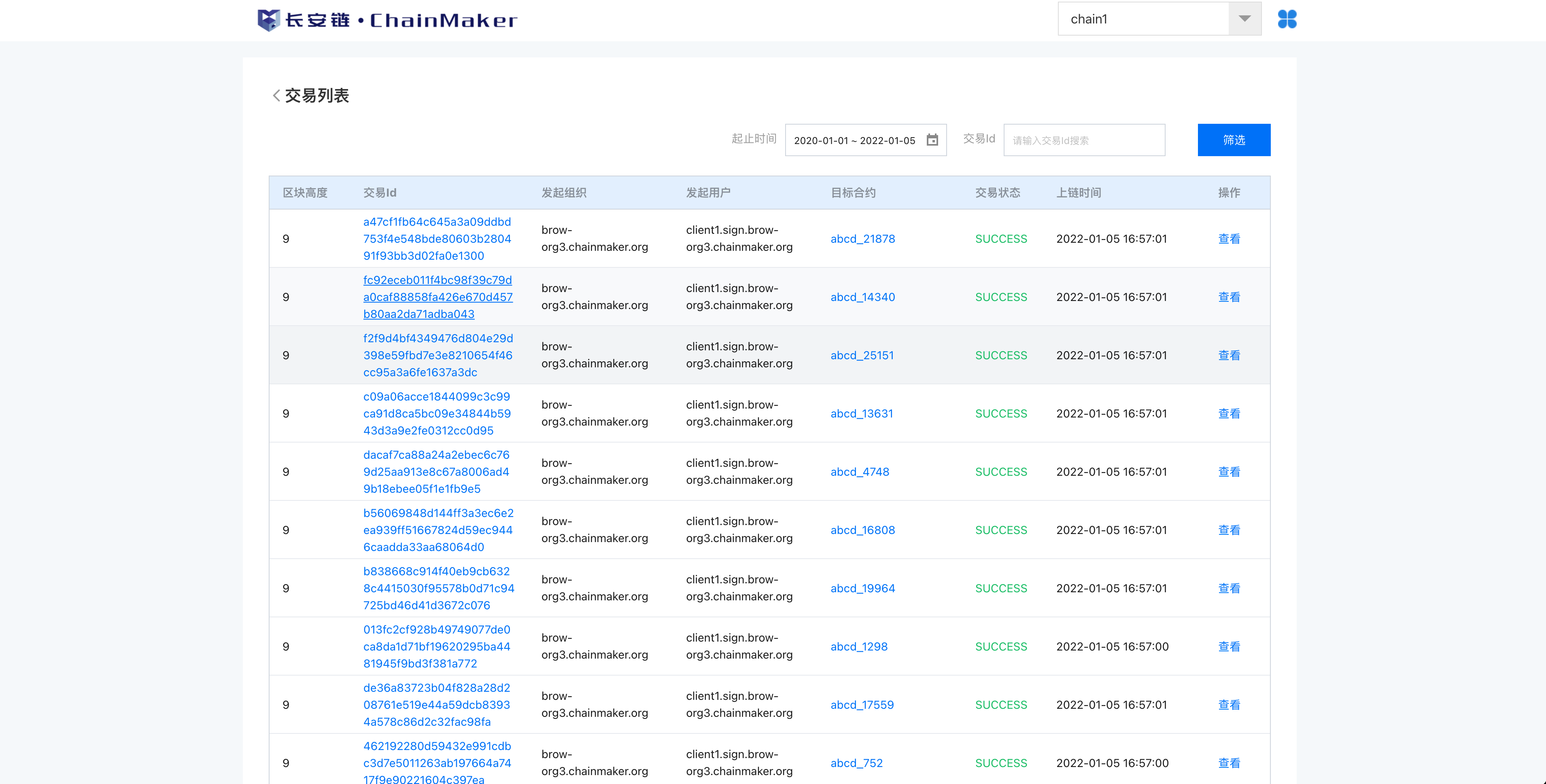This screenshot has width=1546, height=784.
Task: Go back using the arrow beside 交易列表
Action: click(276, 95)
